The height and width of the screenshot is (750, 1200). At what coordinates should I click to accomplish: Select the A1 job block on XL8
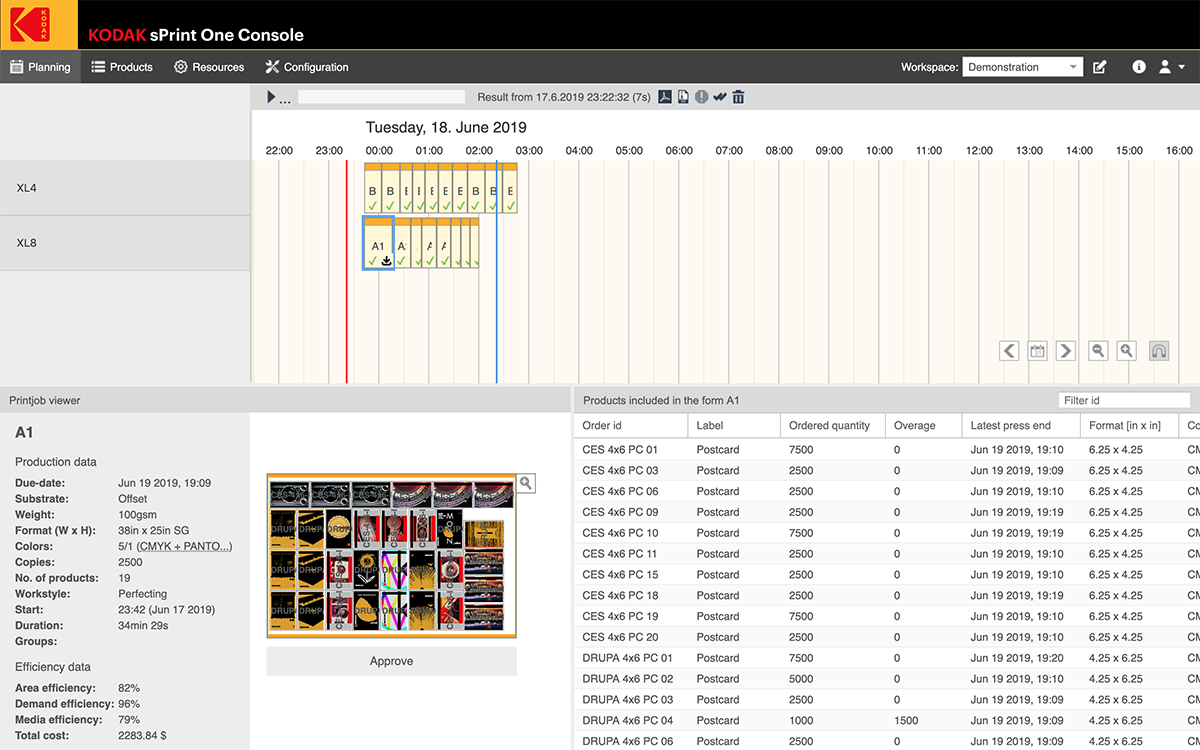point(378,245)
